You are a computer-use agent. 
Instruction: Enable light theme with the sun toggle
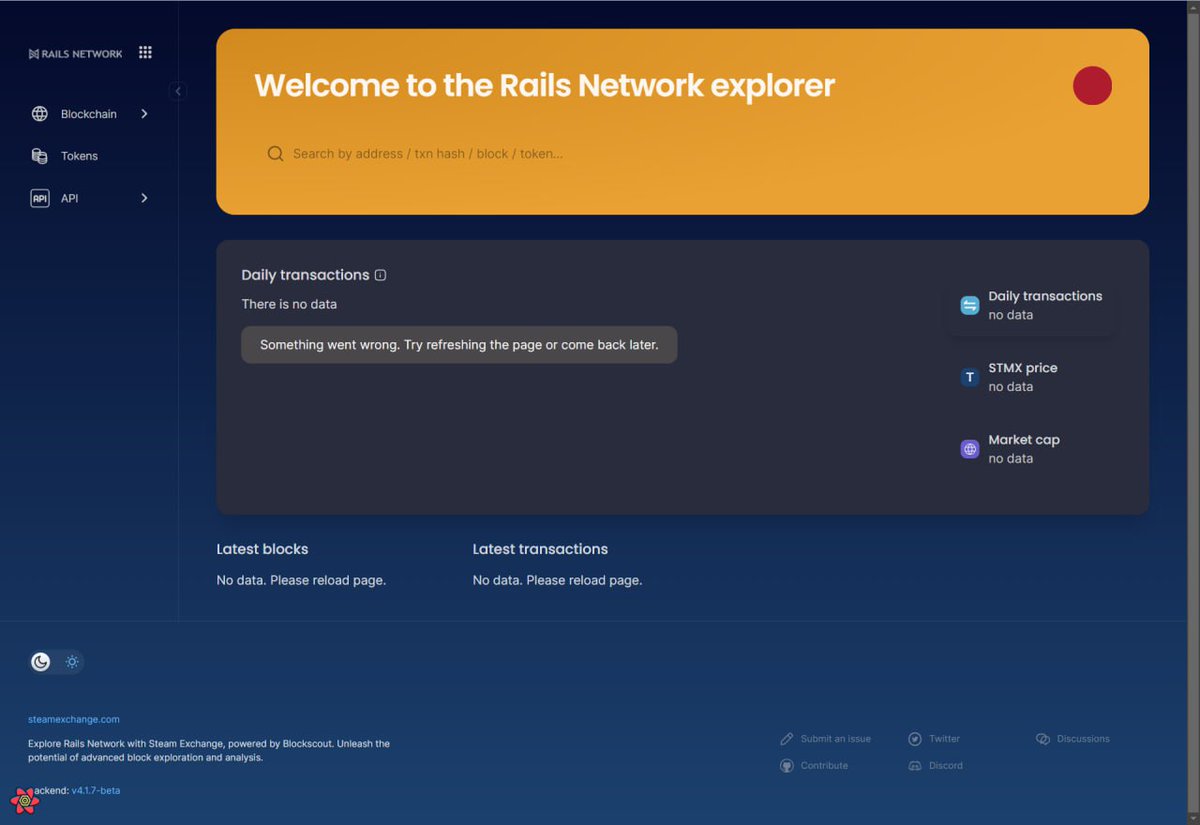pyautogui.click(x=71, y=661)
